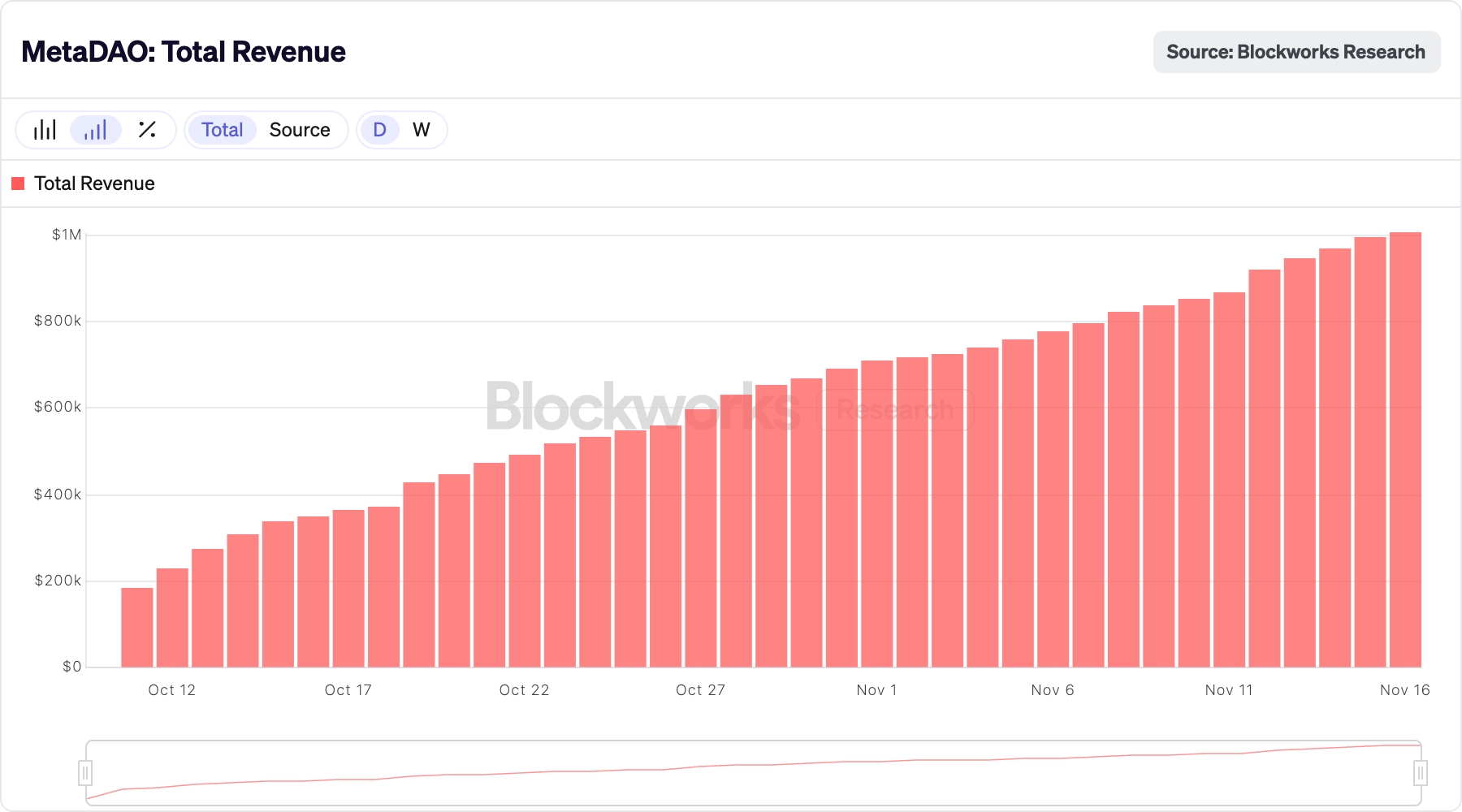This screenshot has height=812, width=1462.
Task: Select the Nov 16 revenue bar
Action: 1405,455
